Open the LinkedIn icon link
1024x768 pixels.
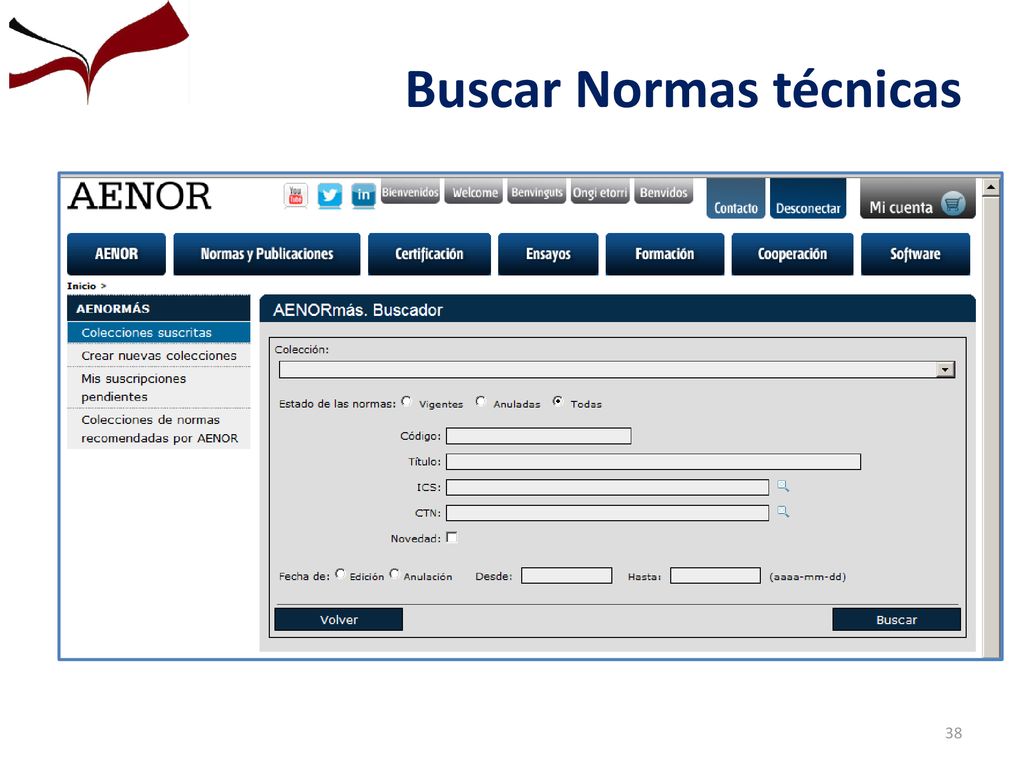coord(363,195)
